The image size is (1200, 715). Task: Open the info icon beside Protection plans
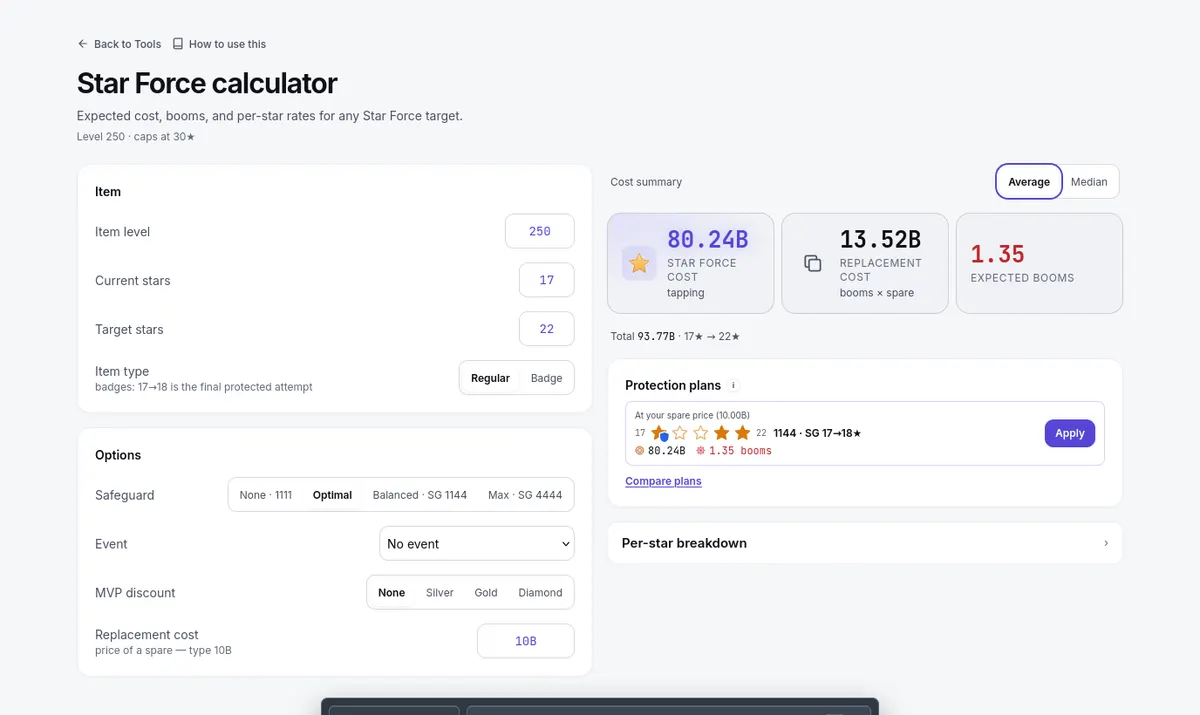pos(733,385)
